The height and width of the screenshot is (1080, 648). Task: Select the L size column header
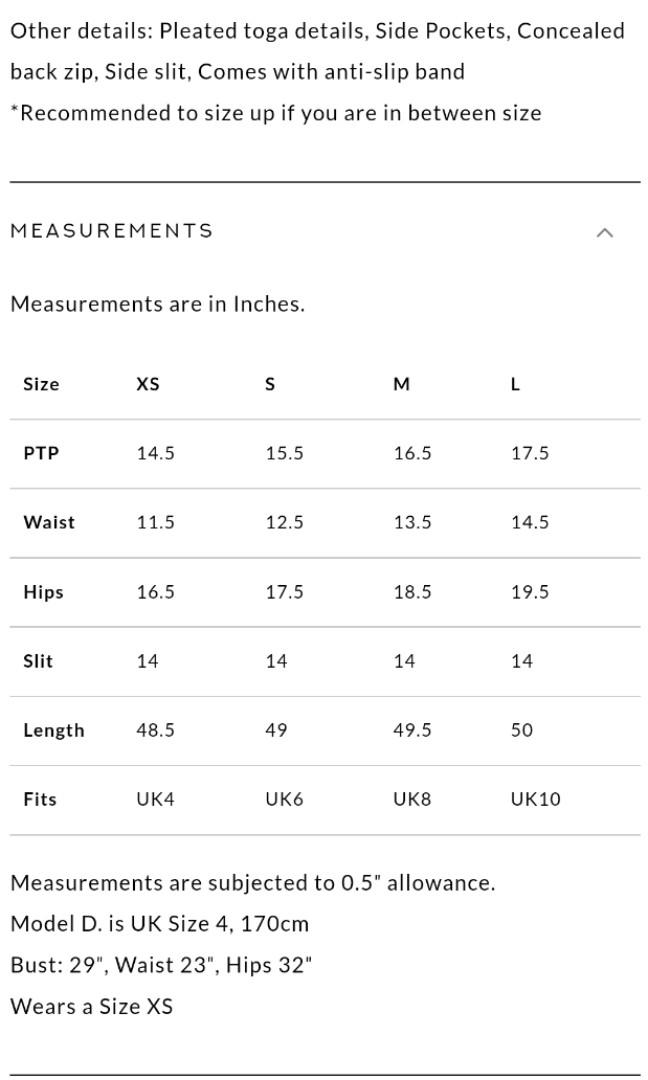515,384
